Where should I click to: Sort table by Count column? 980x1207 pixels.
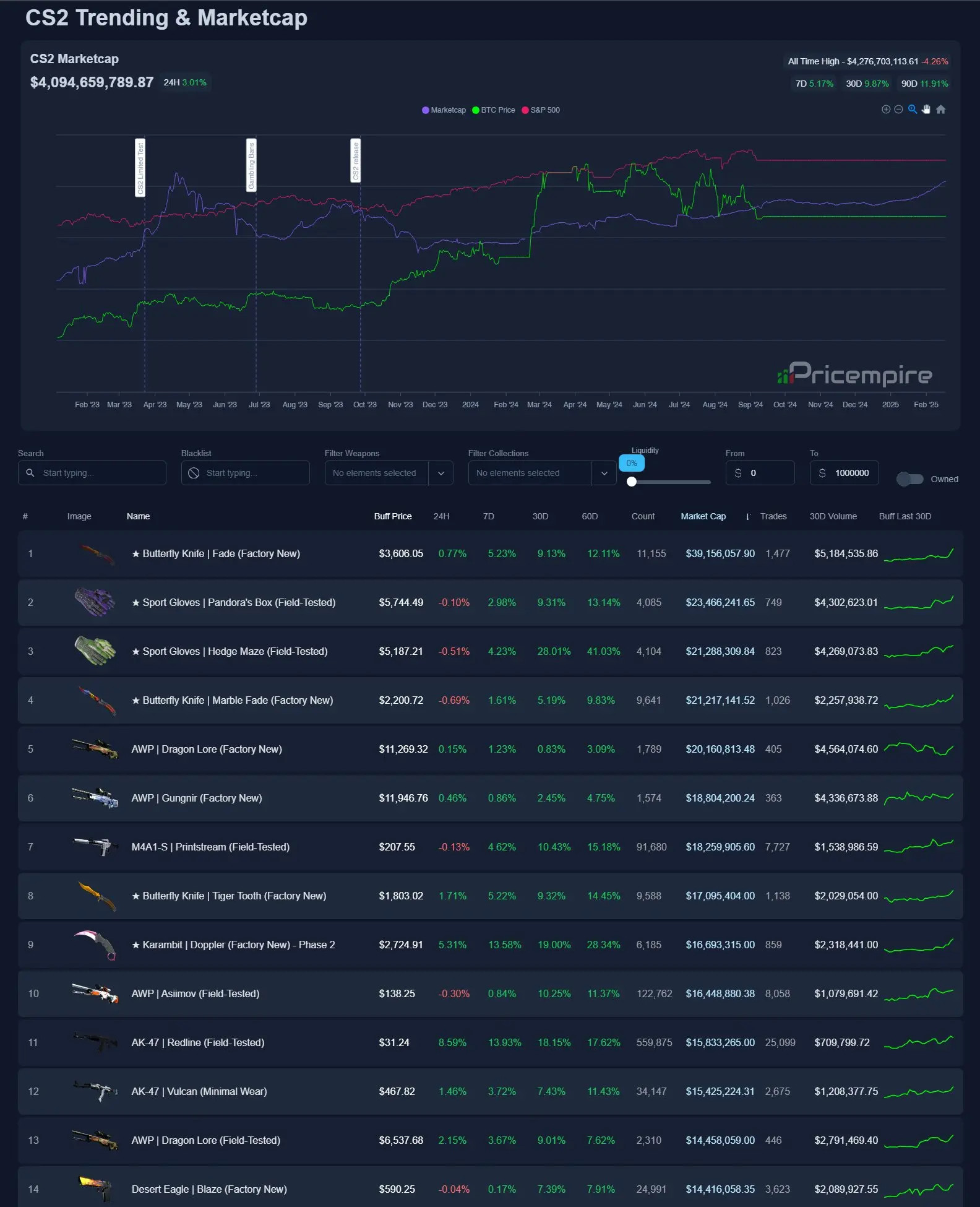(643, 516)
